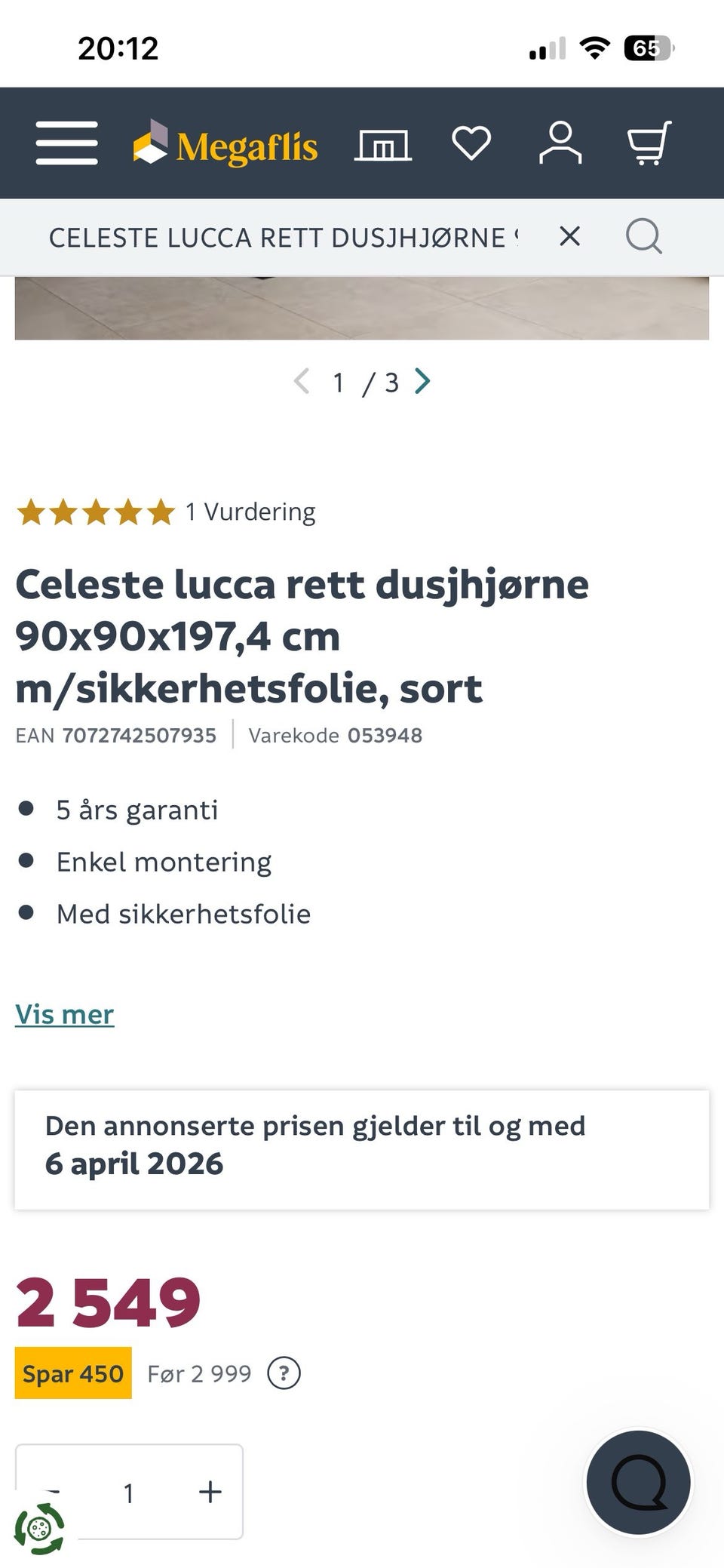Open the hamburger navigation menu
724x1568 pixels.
66,143
